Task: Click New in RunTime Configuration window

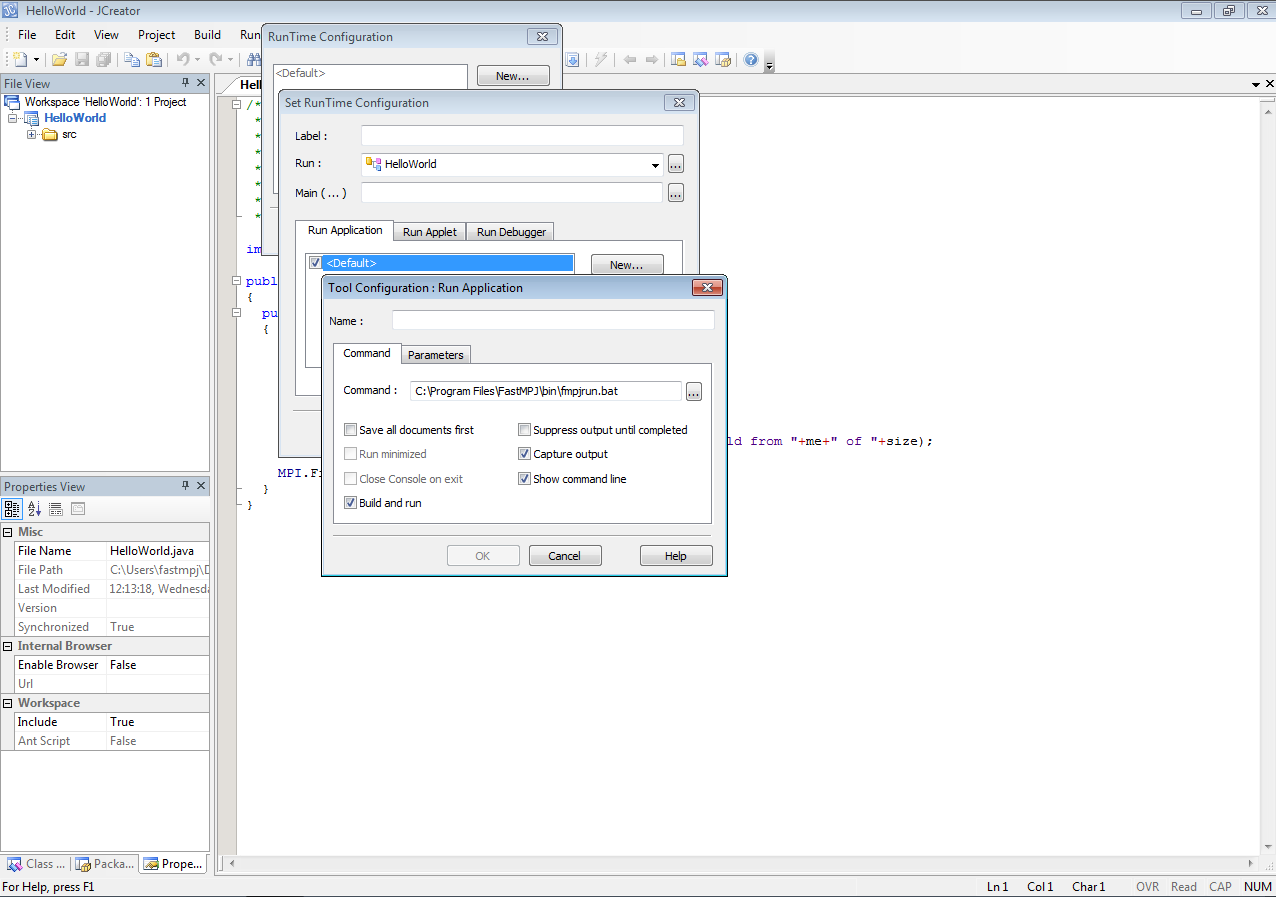Action: [513, 76]
